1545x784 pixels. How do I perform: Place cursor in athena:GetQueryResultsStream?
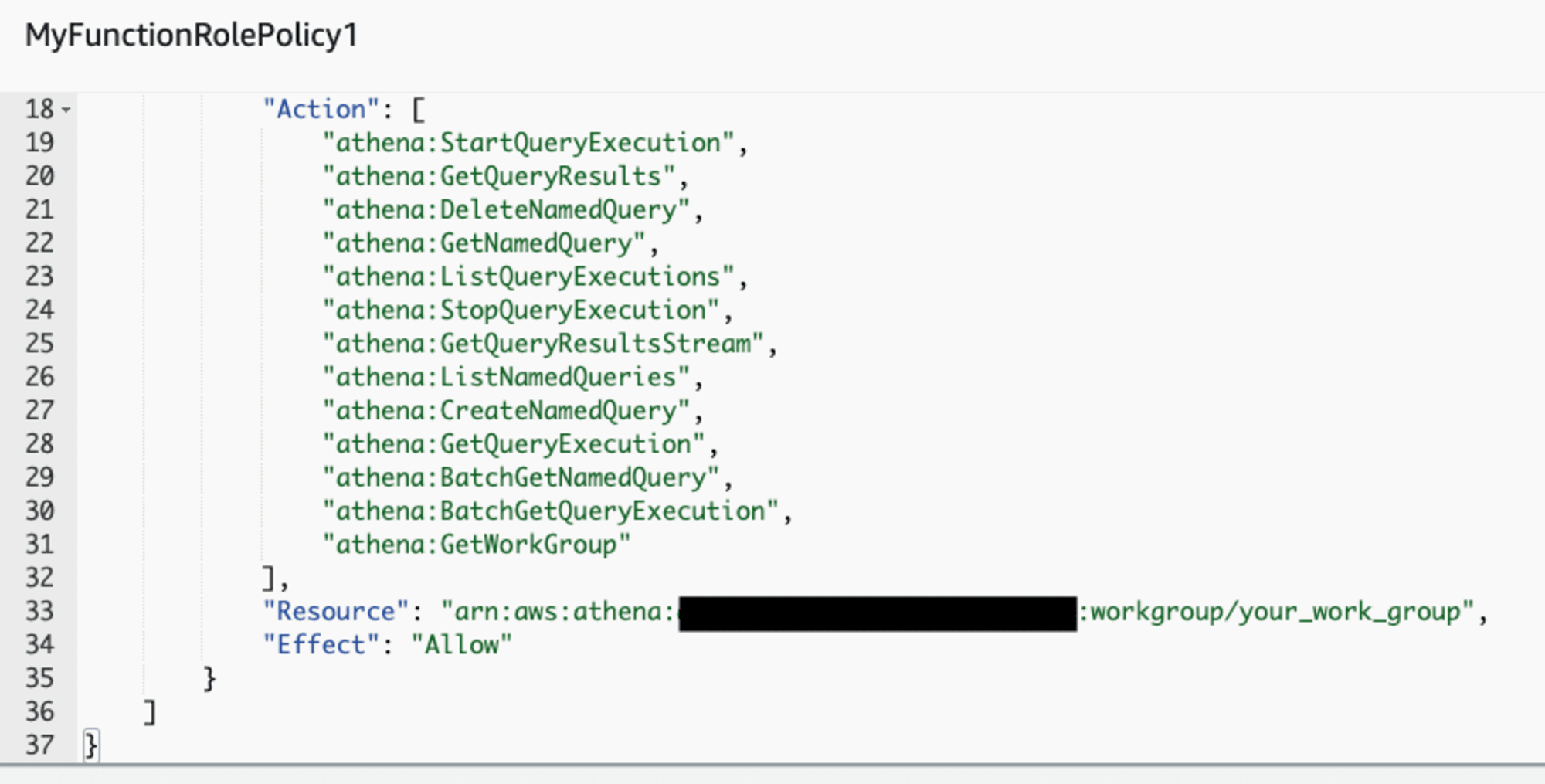pos(543,344)
